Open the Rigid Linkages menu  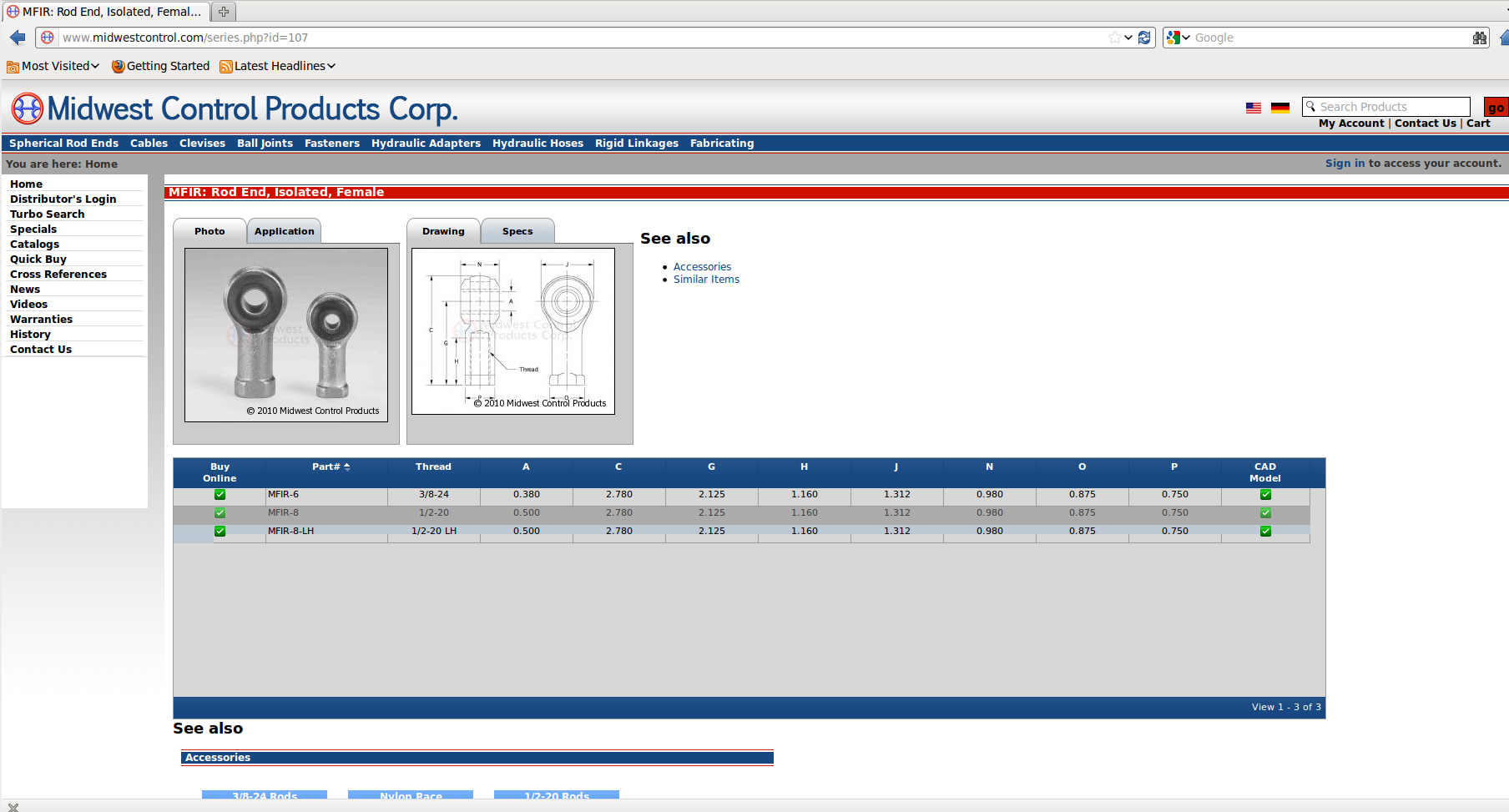pos(637,144)
